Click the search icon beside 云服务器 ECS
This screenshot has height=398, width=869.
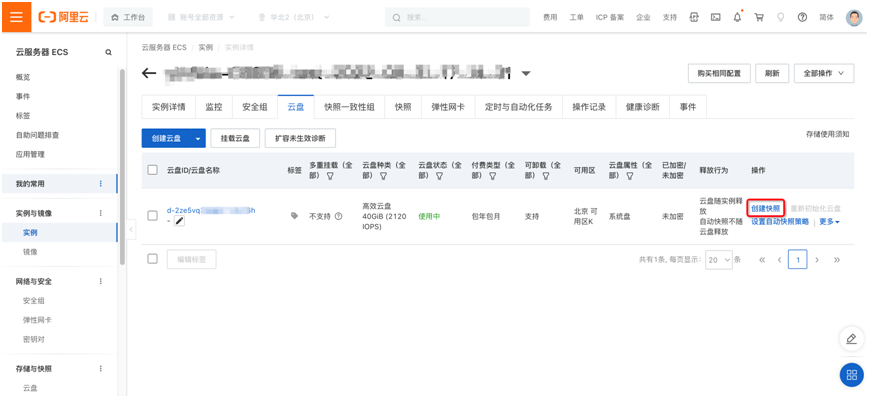tap(109, 52)
